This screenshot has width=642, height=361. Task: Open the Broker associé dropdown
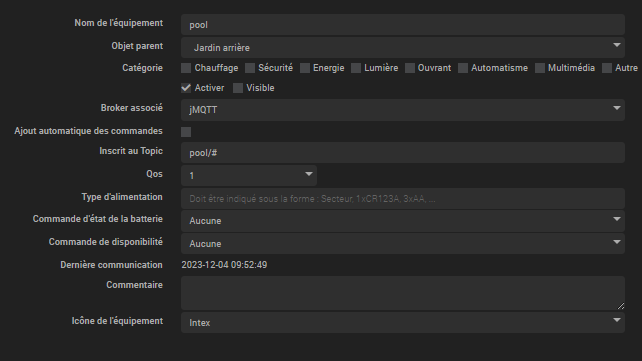403,110
